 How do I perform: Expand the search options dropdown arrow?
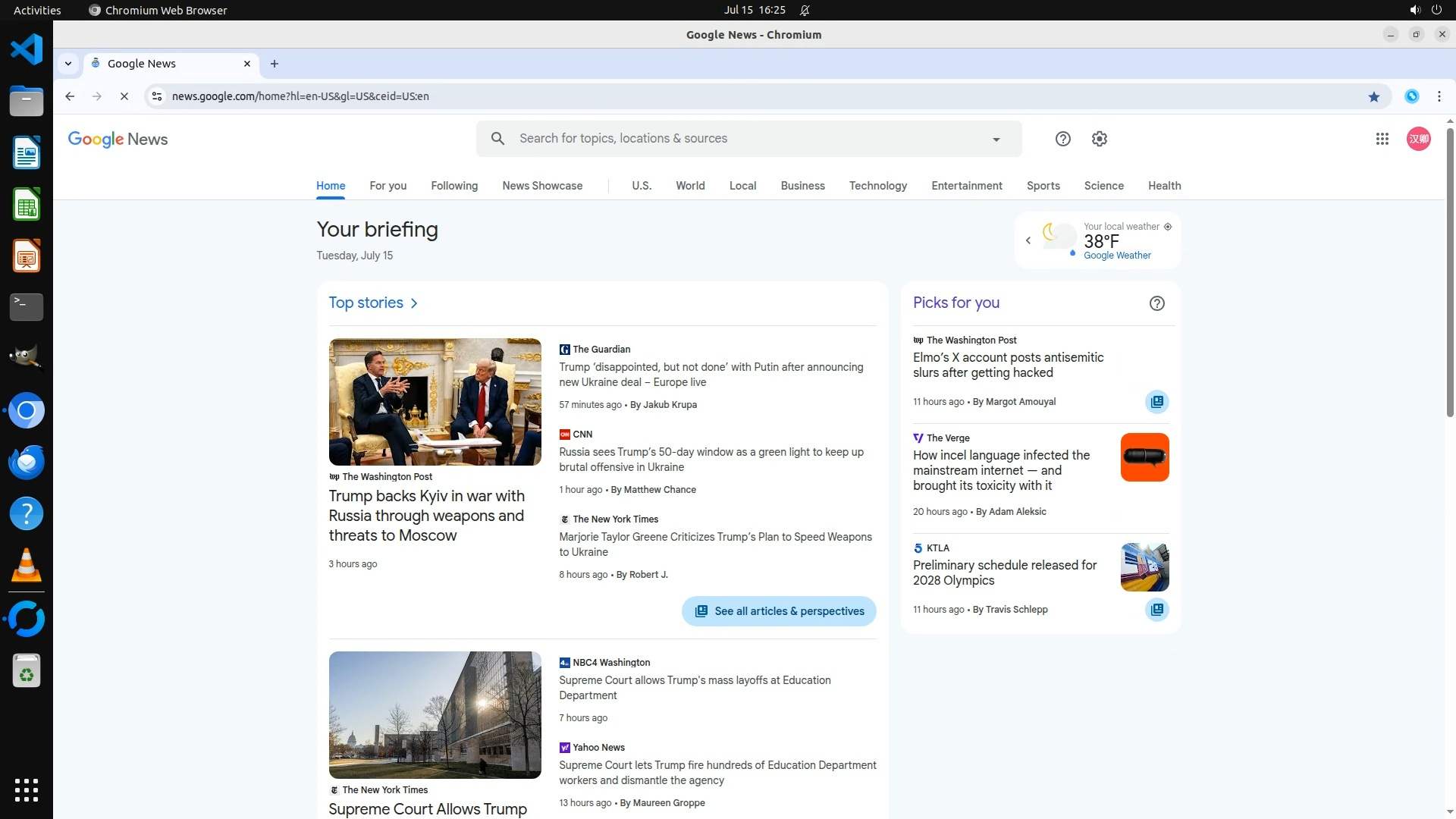pos(996,140)
